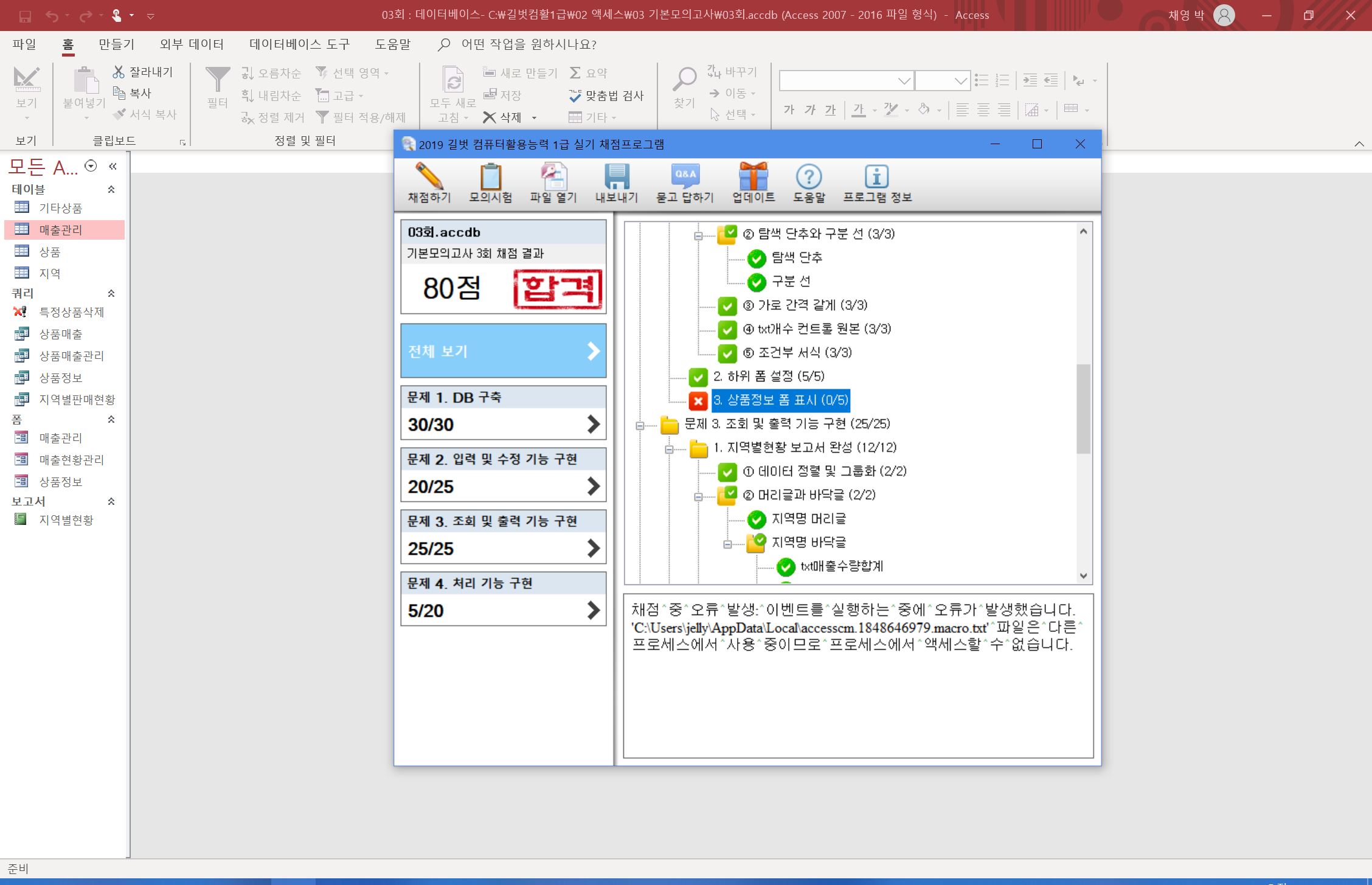This screenshot has width=1372, height=885.
Task: Collapse the 테이블 group in navigation pane
Action: coord(111,190)
